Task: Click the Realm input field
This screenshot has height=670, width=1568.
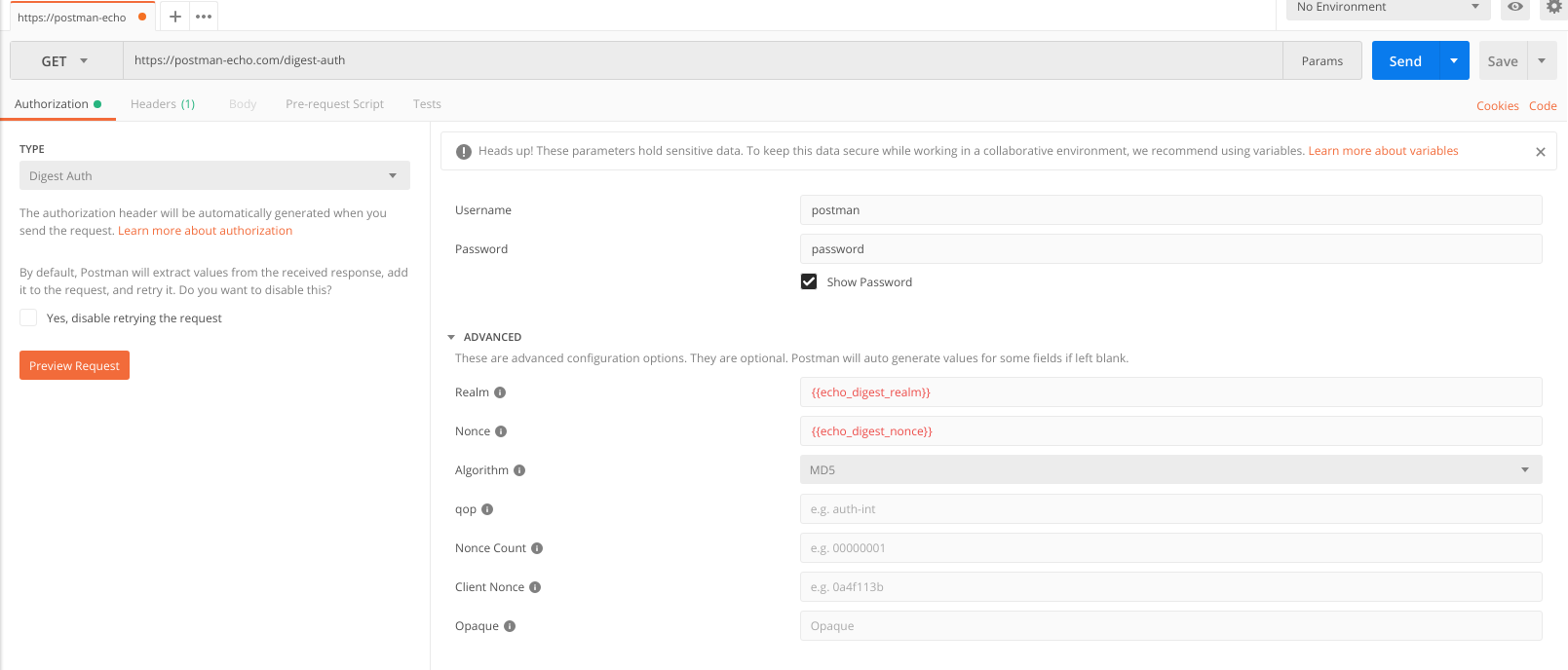Action: [x=1170, y=391]
